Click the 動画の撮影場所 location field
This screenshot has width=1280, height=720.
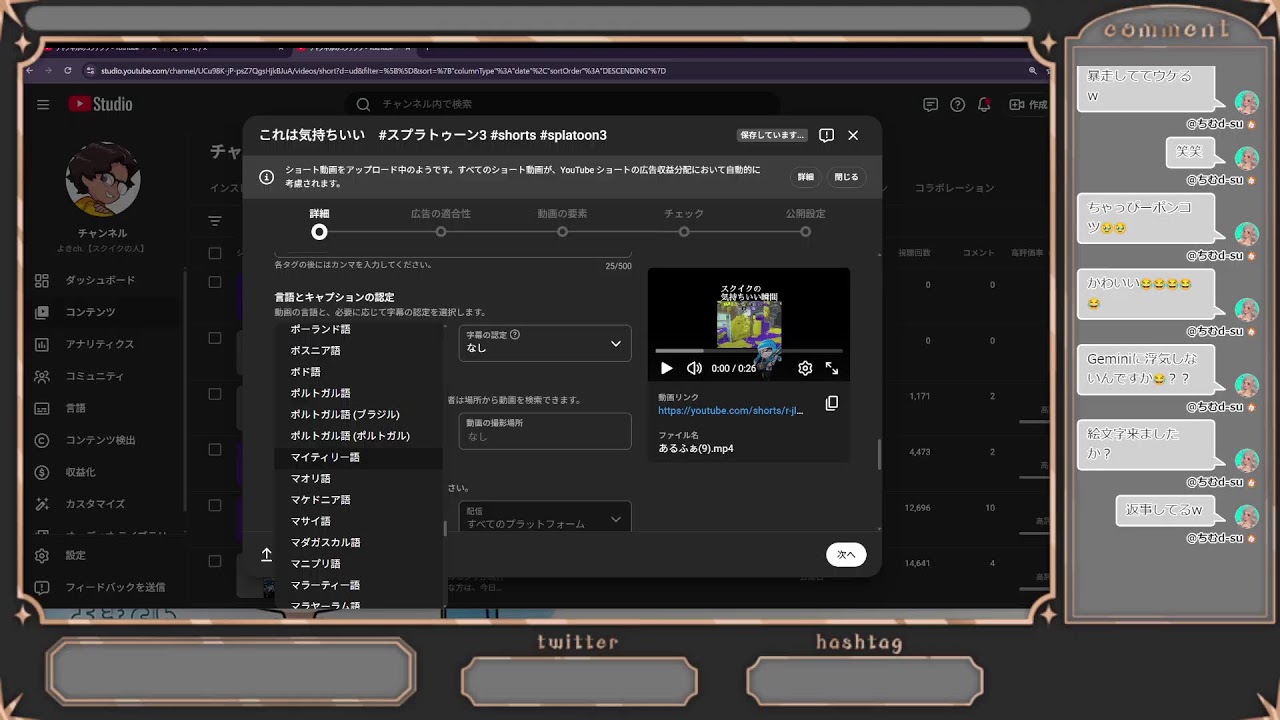point(545,431)
